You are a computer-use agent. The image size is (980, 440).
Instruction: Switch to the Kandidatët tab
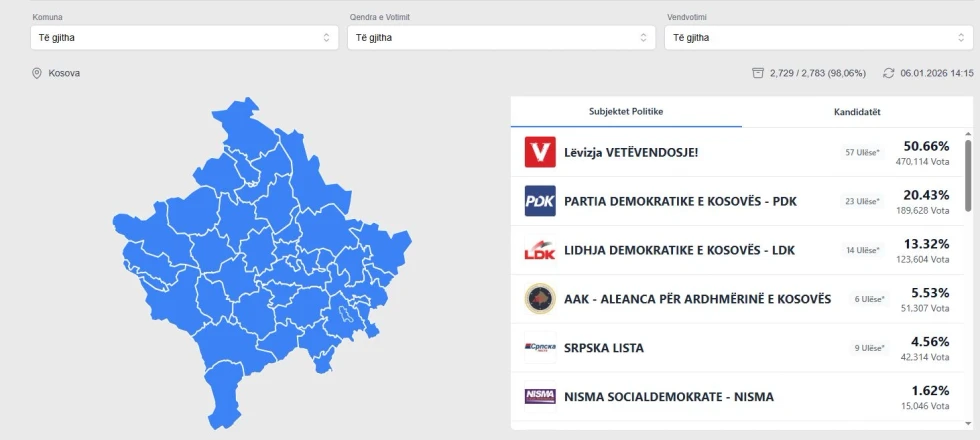pos(857,112)
